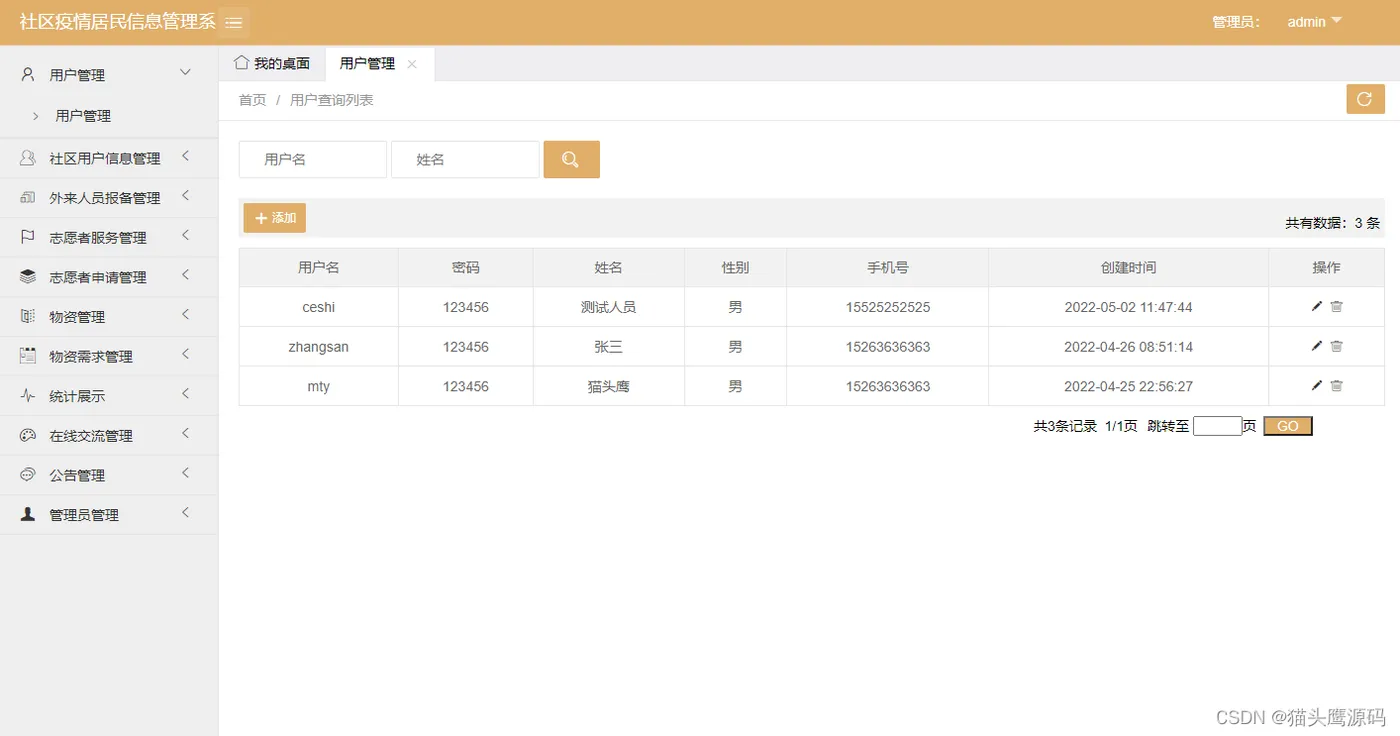Expand the 社区用户信息管理 menu chevron
Viewport: 1400px width, 736px height.
click(185, 157)
